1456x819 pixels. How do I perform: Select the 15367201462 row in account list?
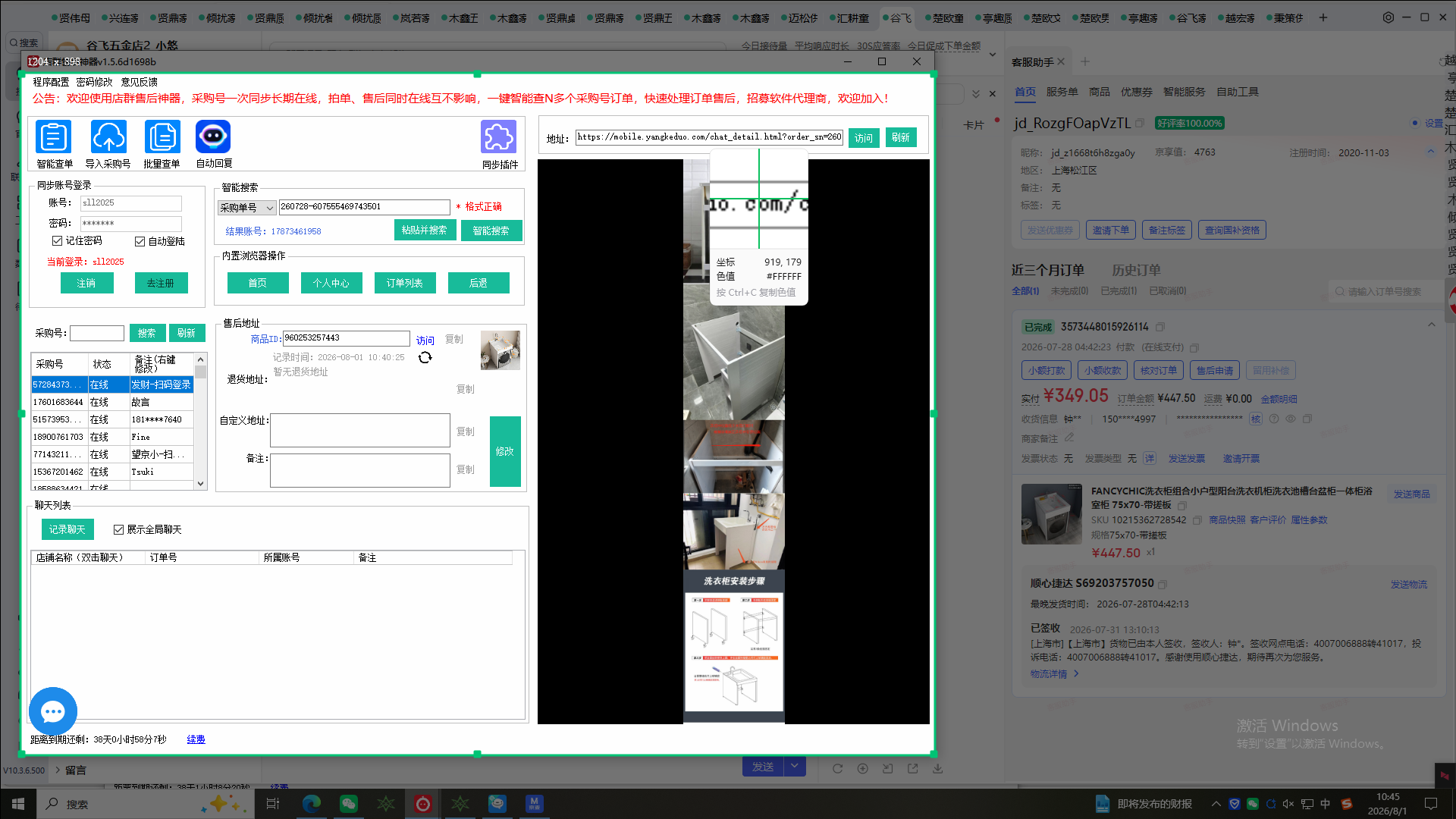112,472
